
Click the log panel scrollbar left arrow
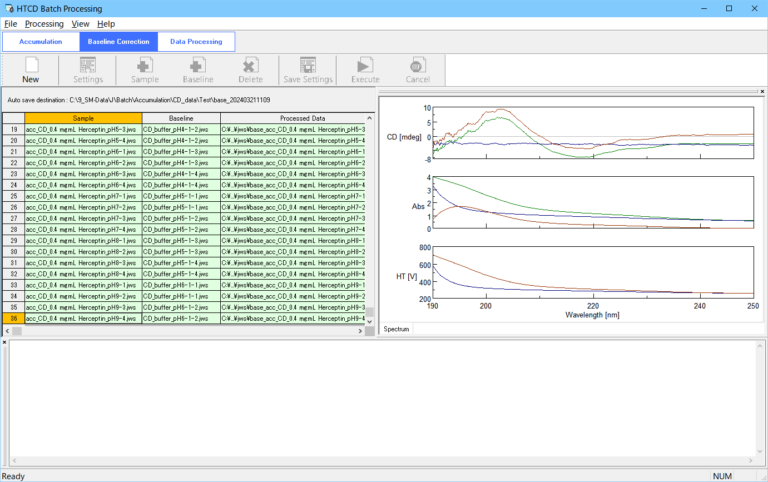pos(14,460)
